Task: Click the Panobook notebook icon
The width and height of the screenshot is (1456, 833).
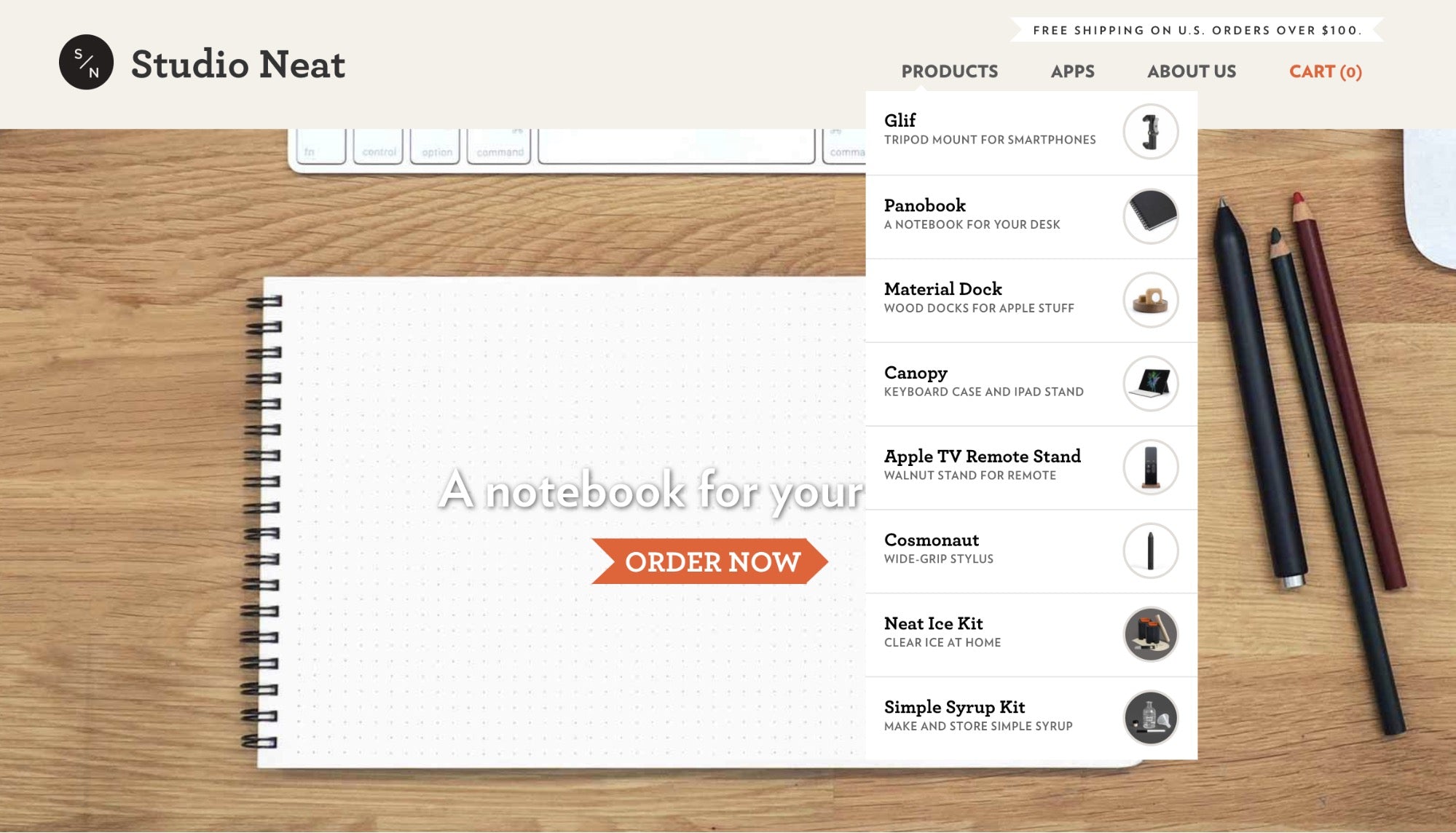Action: coord(1149,215)
